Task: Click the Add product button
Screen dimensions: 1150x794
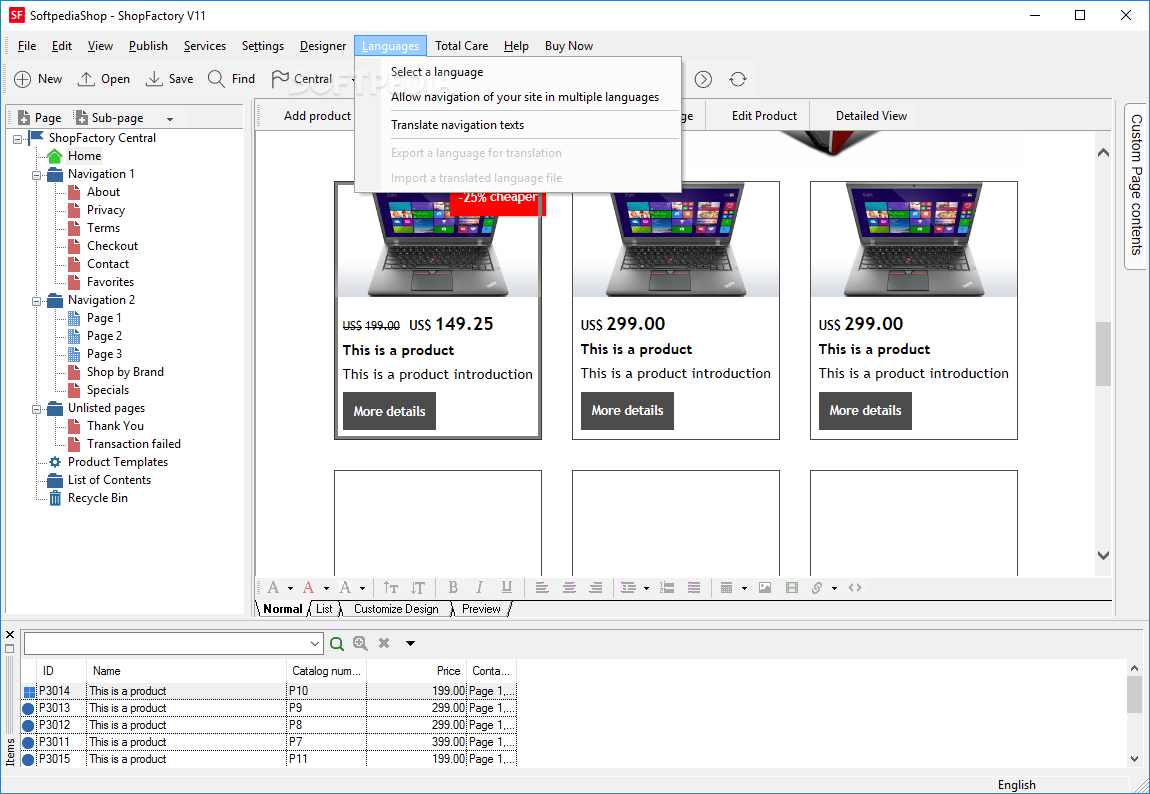Action: coord(318,116)
